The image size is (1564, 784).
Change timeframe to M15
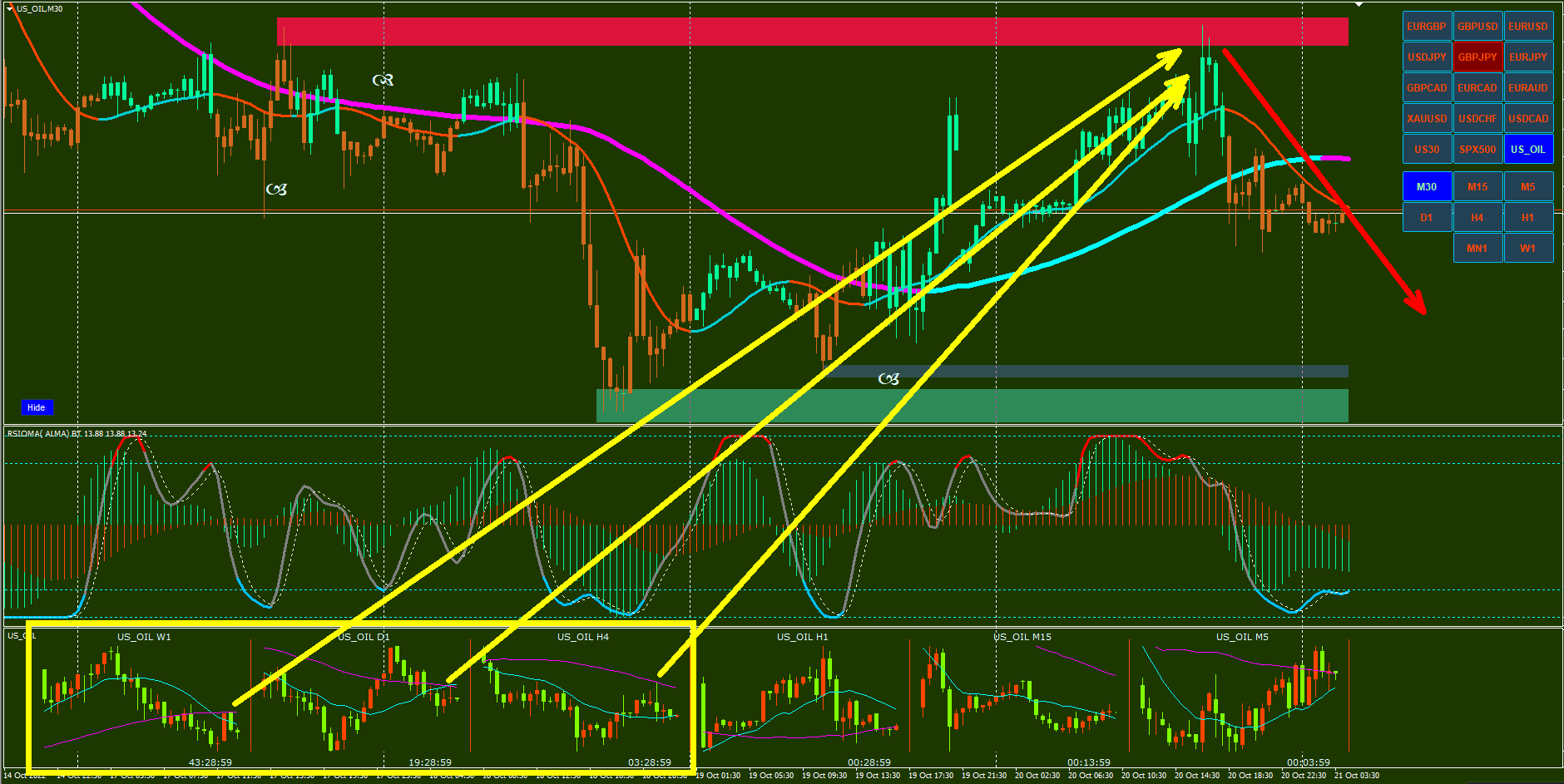pyautogui.click(x=1477, y=187)
